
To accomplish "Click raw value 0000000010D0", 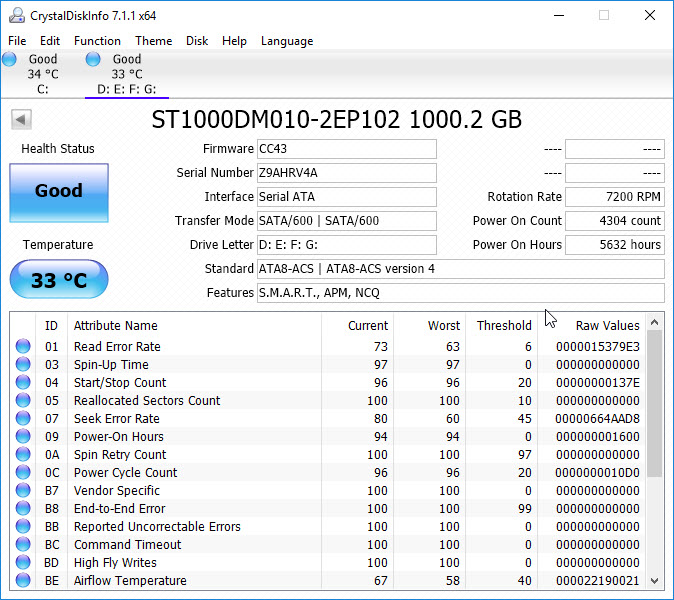I will (x=597, y=472).
